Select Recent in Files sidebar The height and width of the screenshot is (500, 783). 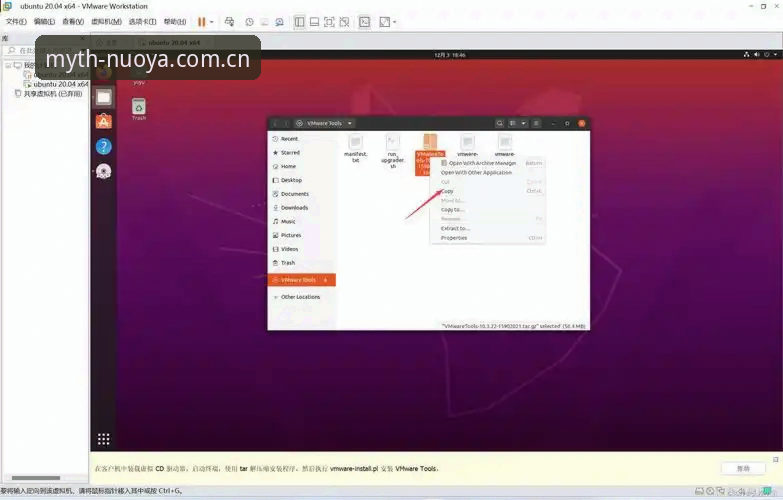[x=302, y=139]
